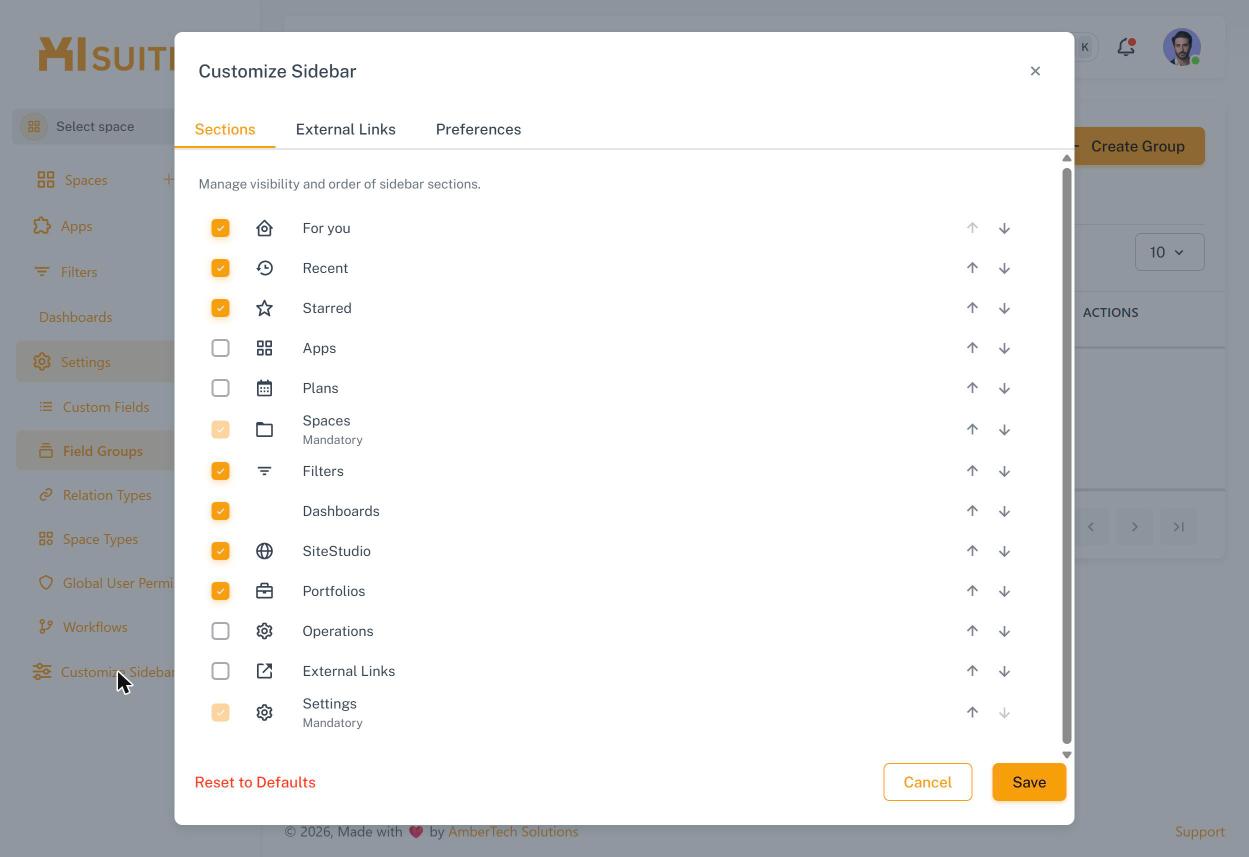
Task: Move Plans section down
Action: pos(1004,388)
